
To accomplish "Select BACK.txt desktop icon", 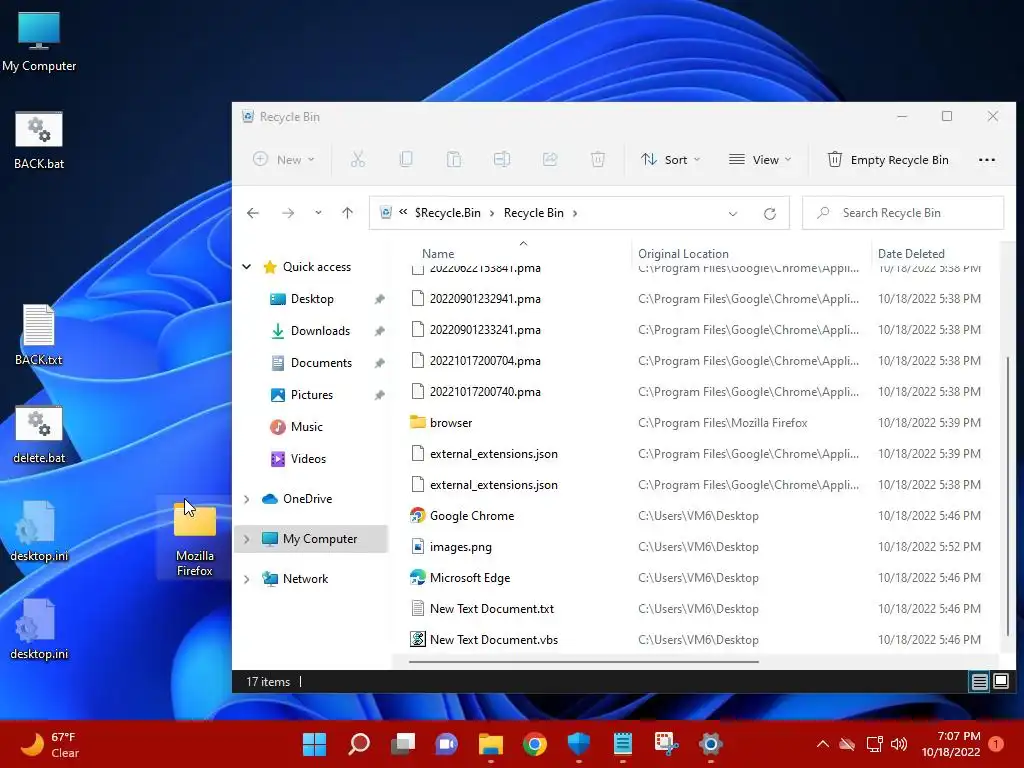I will click(39, 336).
